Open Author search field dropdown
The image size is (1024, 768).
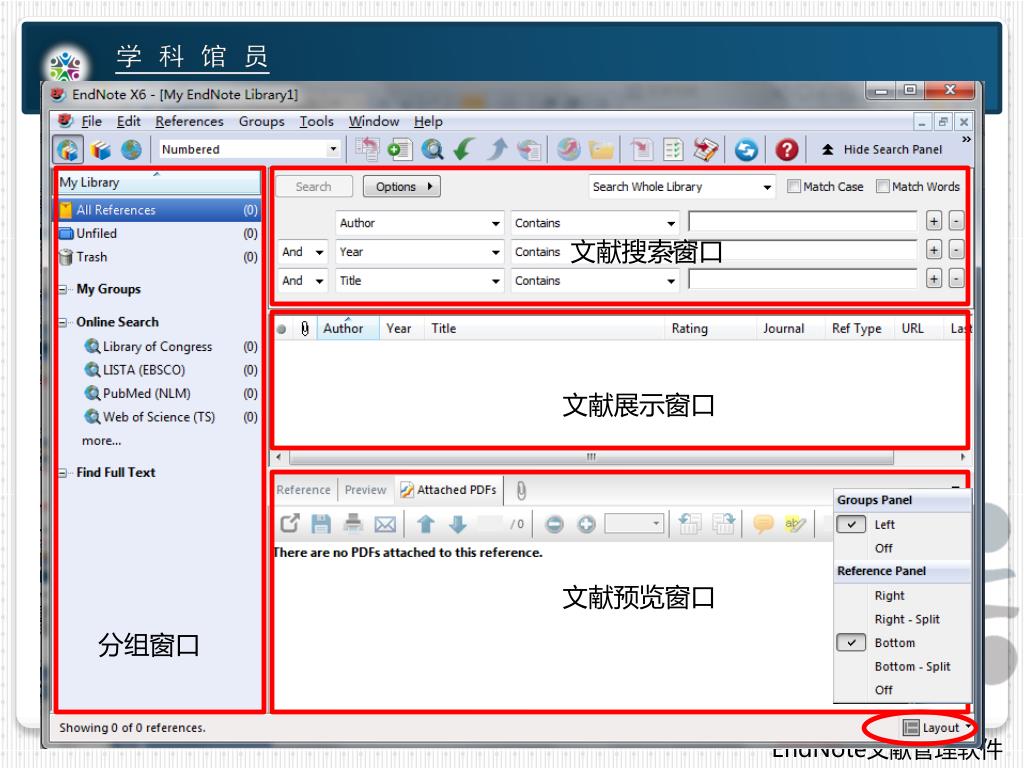(x=496, y=223)
